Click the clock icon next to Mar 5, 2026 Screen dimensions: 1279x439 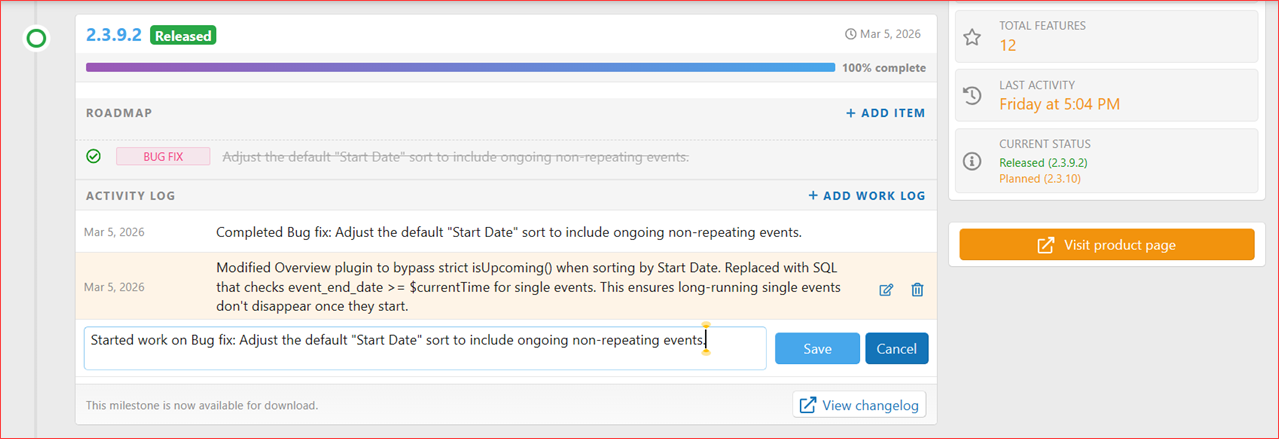tap(851, 34)
